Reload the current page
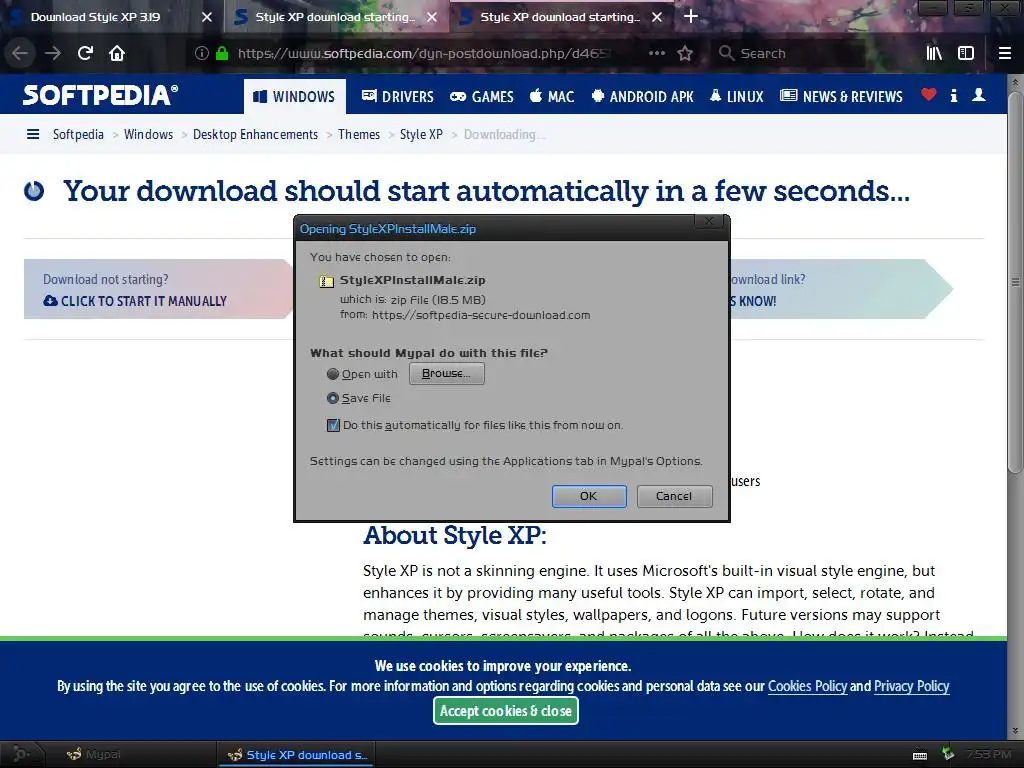Screen dimensions: 1024x768 point(85,53)
